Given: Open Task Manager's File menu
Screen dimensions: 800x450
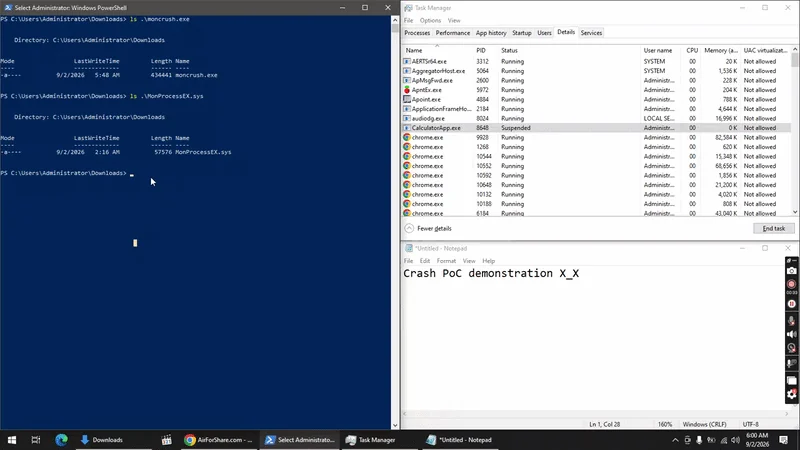Looking at the screenshot, I should [409, 20].
